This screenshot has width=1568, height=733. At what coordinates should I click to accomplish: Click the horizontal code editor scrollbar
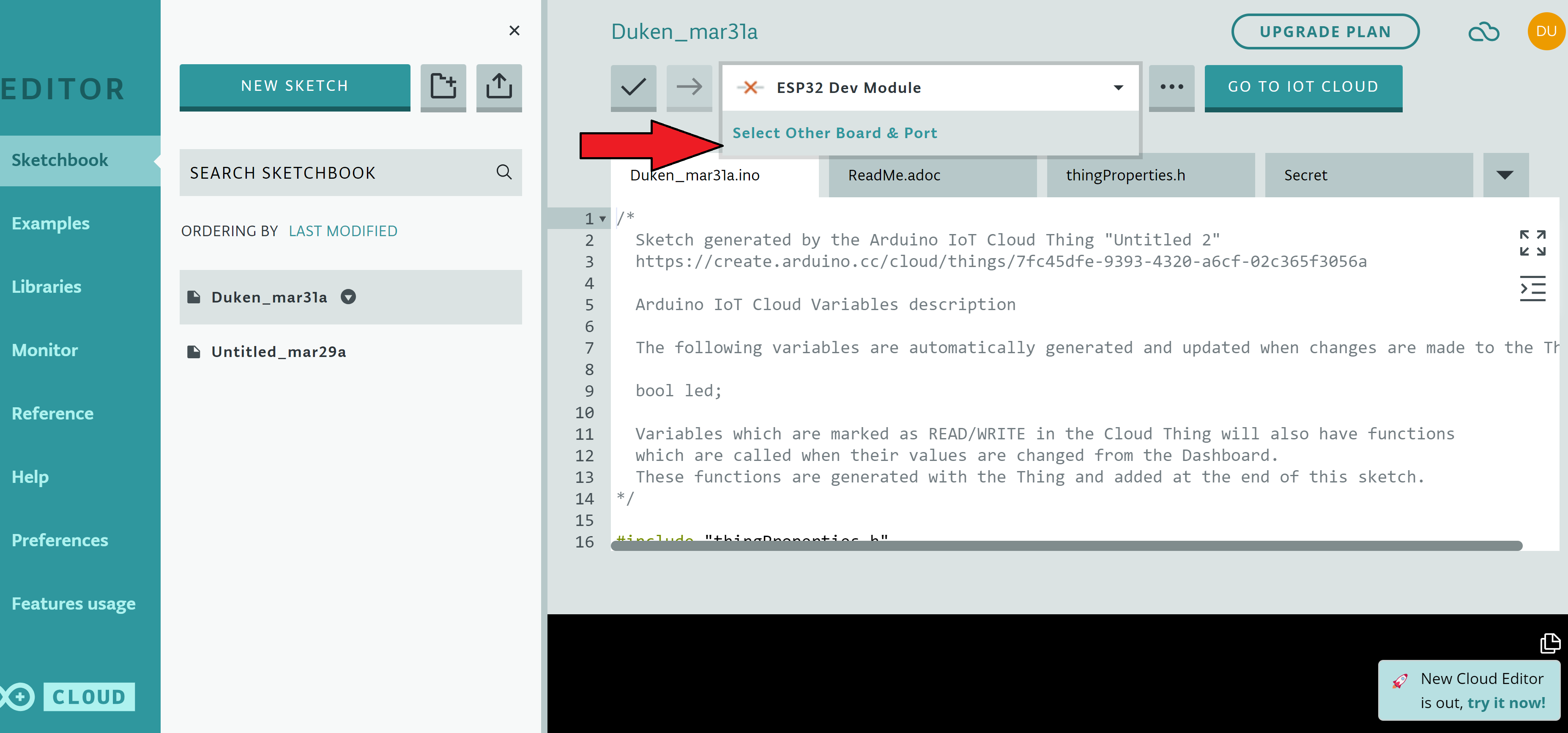click(x=1066, y=546)
